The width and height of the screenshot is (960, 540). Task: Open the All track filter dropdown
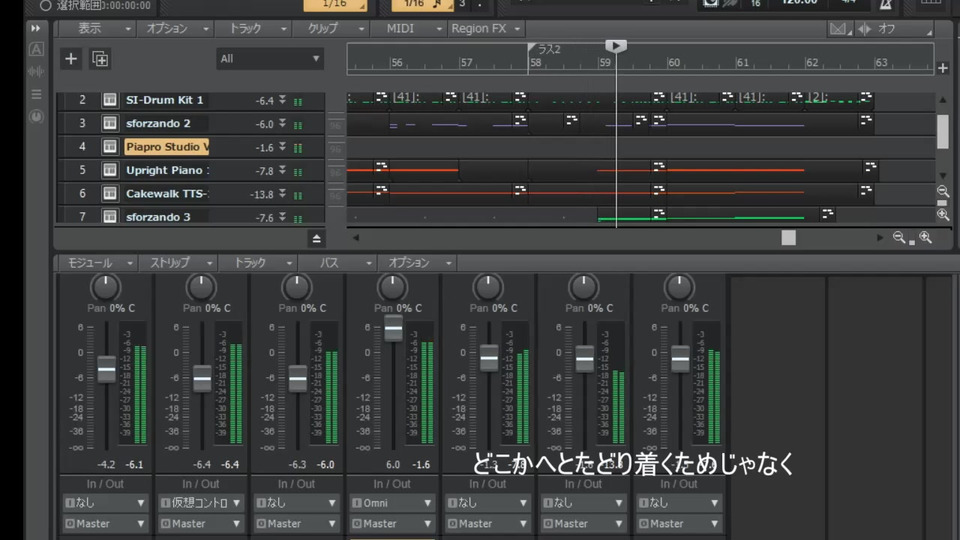(270, 59)
